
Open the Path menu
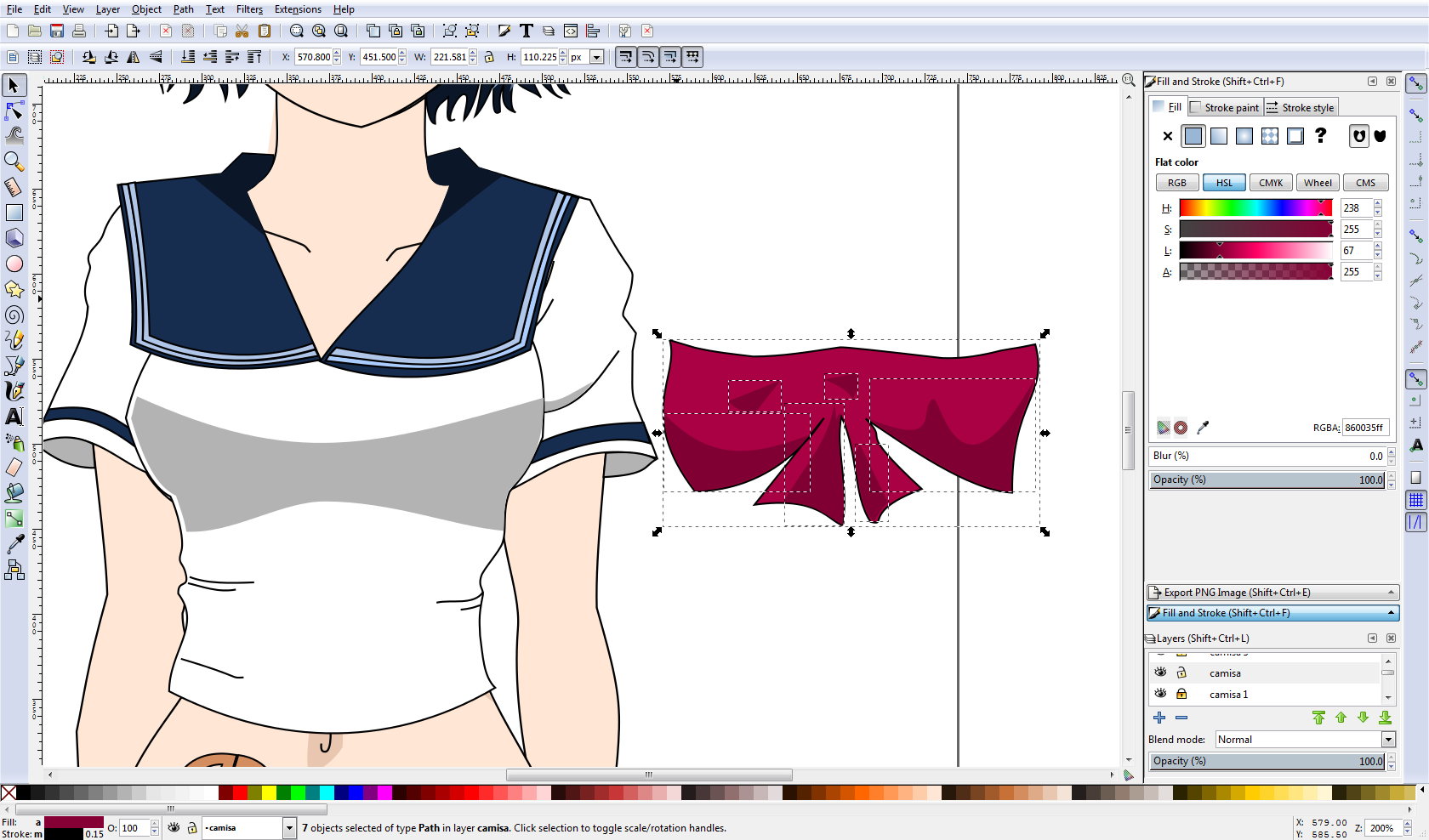point(183,9)
